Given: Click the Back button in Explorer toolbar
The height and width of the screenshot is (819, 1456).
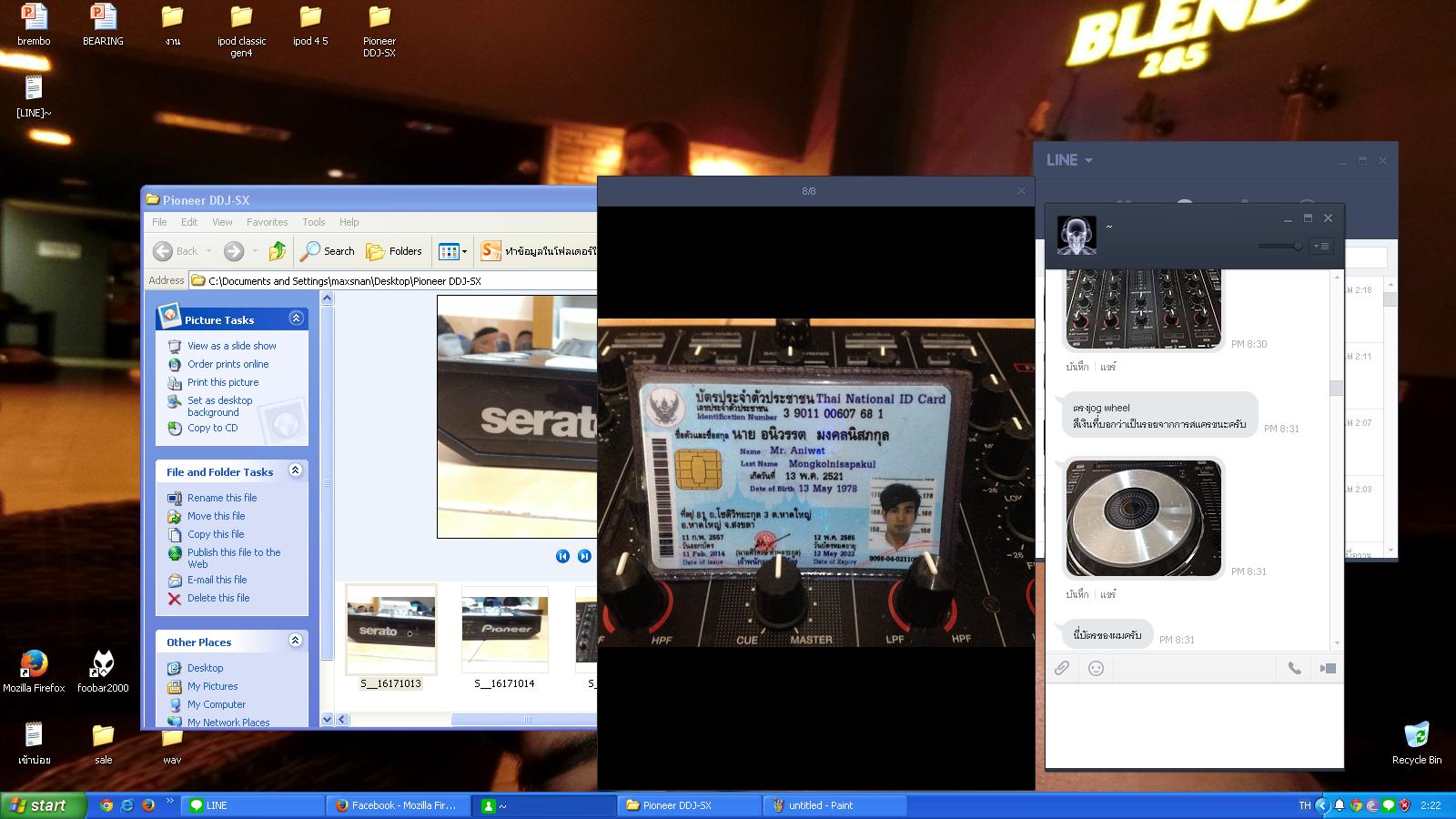Looking at the screenshot, I should tap(176, 251).
